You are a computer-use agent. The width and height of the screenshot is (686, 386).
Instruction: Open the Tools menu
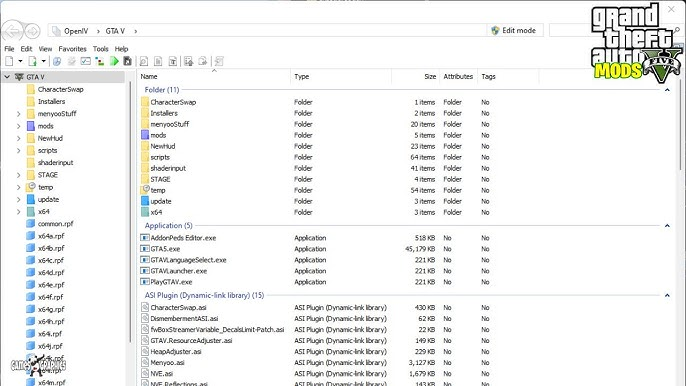click(100, 49)
